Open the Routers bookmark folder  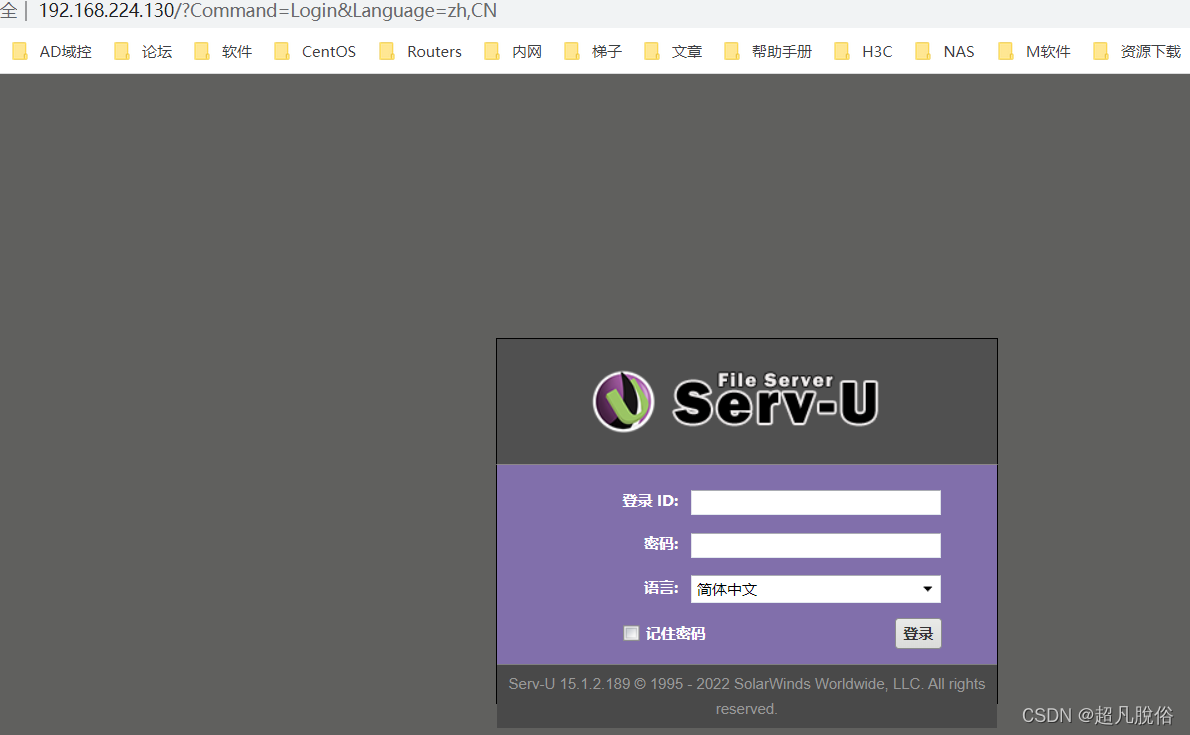coord(420,52)
